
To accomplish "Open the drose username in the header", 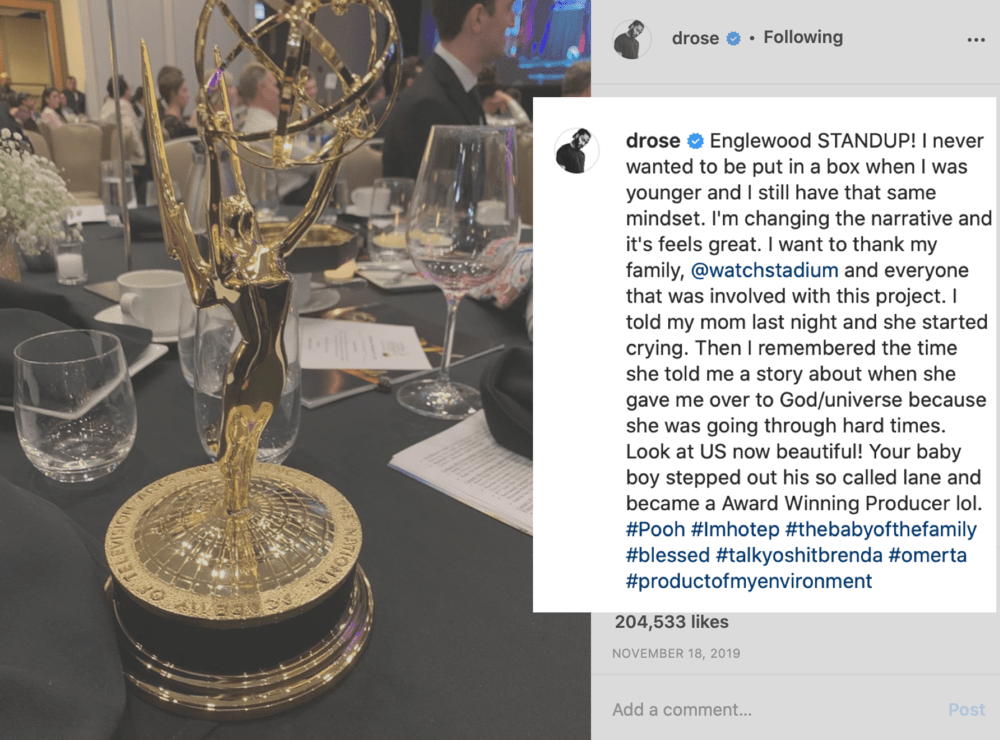I will (695, 38).
